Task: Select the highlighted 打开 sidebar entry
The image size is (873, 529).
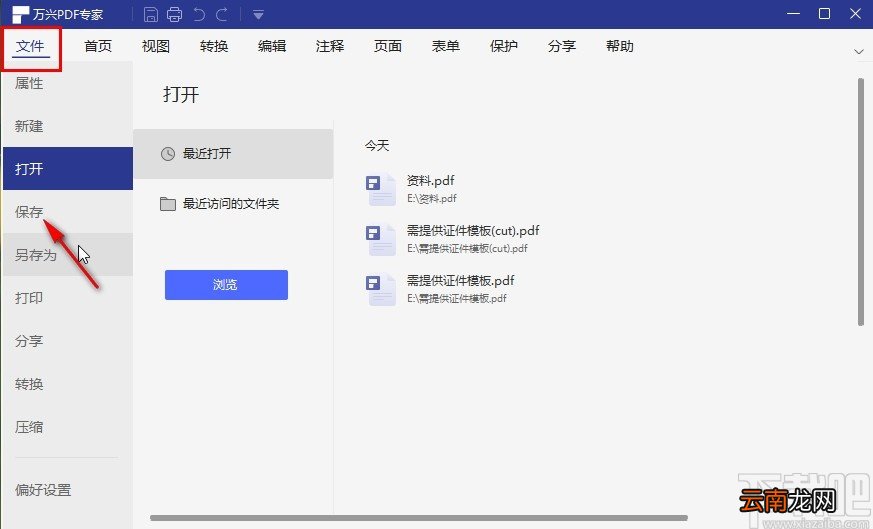Action: [68, 169]
